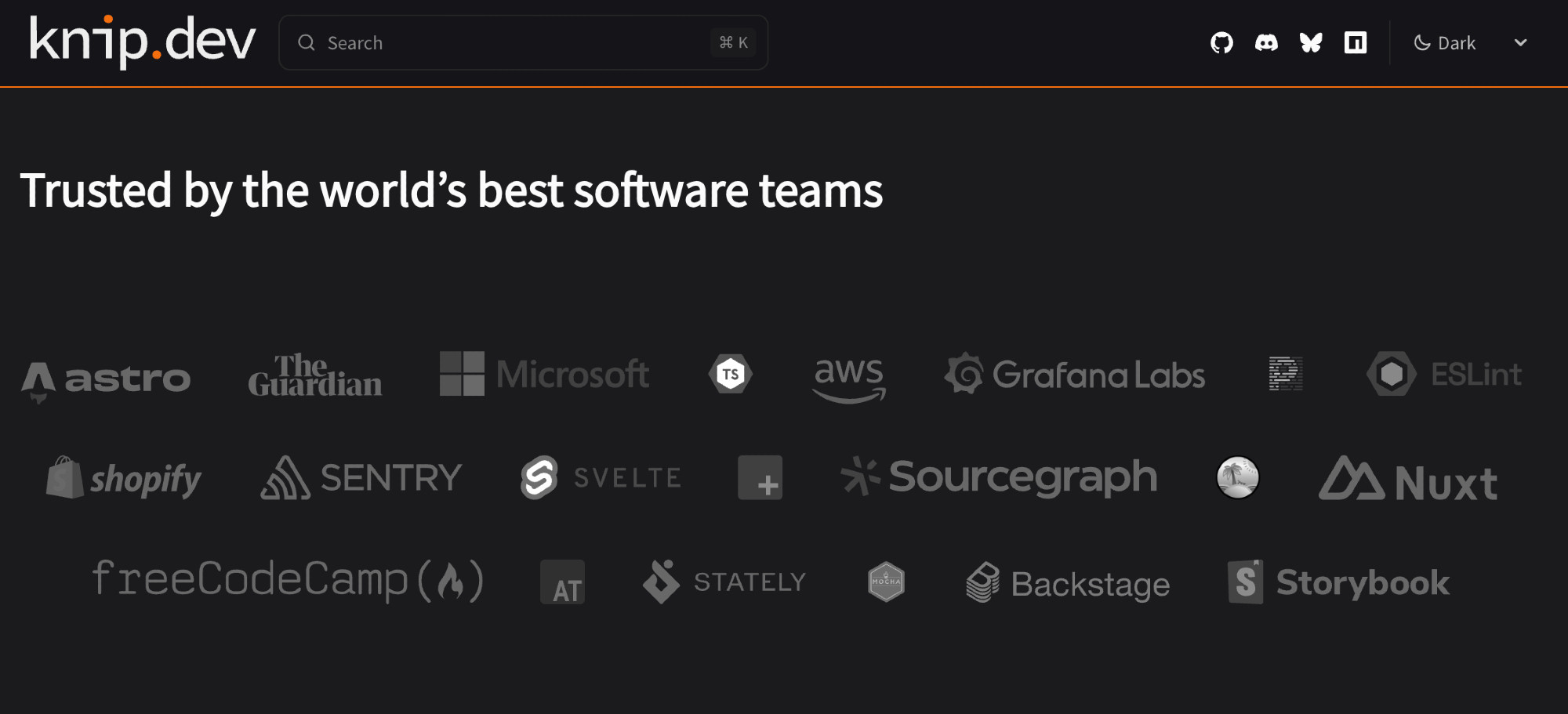The height and width of the screenshot is (714, 1568).
Task: Click the AT square logo
Action: pyautogui.click(x=563, y=582)
